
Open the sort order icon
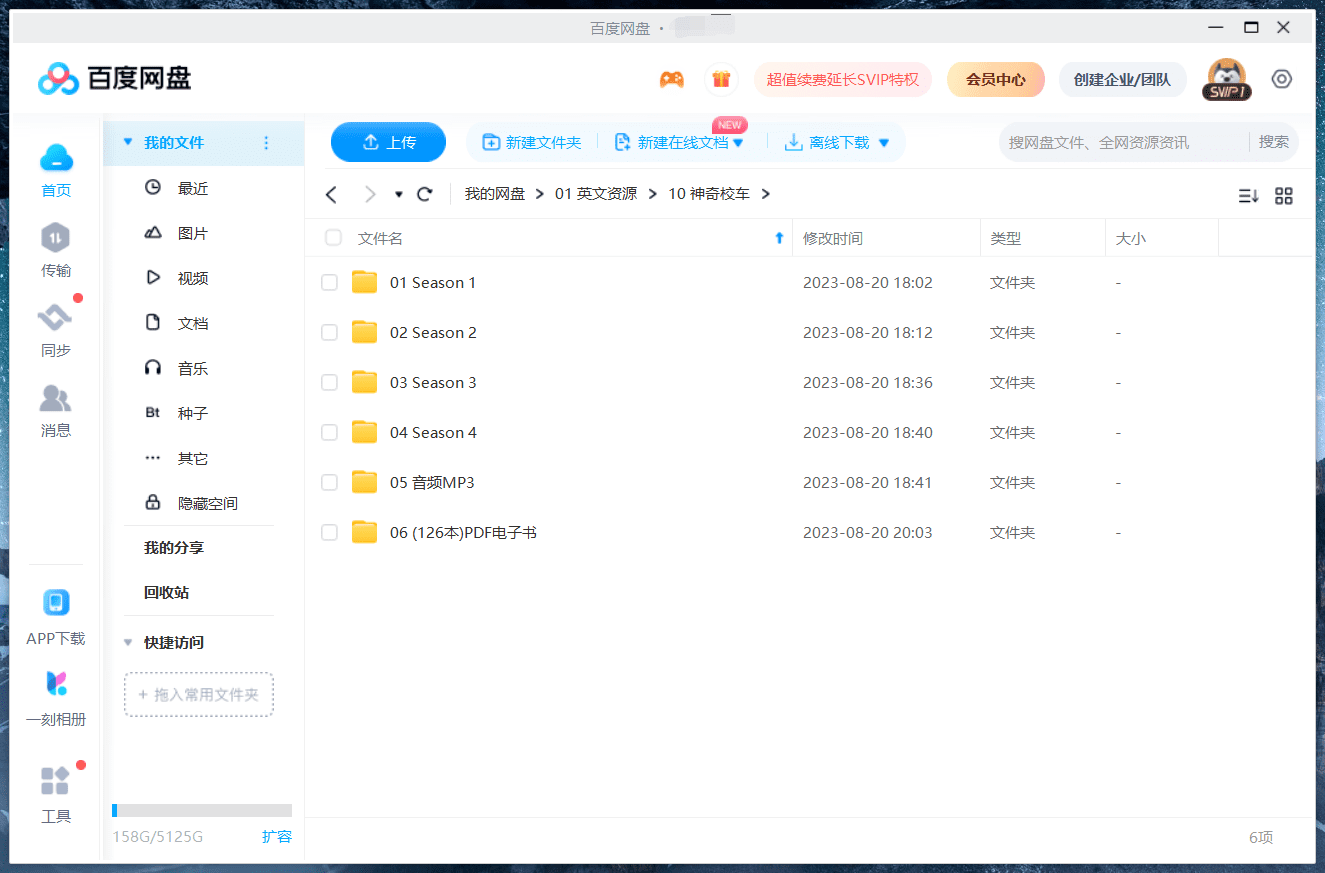click(x=1248, y=196)
